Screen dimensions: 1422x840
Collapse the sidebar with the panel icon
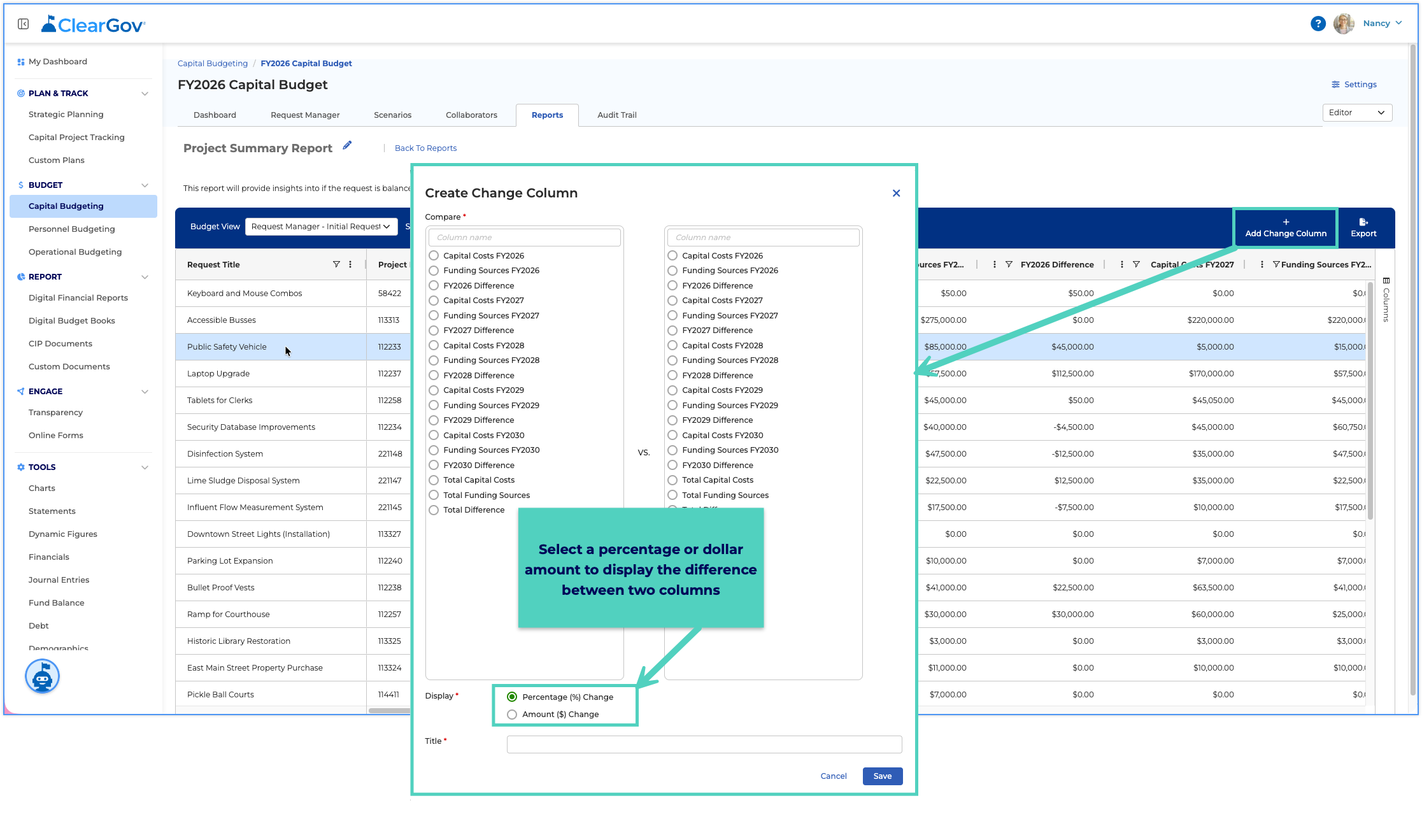[24, 24]
